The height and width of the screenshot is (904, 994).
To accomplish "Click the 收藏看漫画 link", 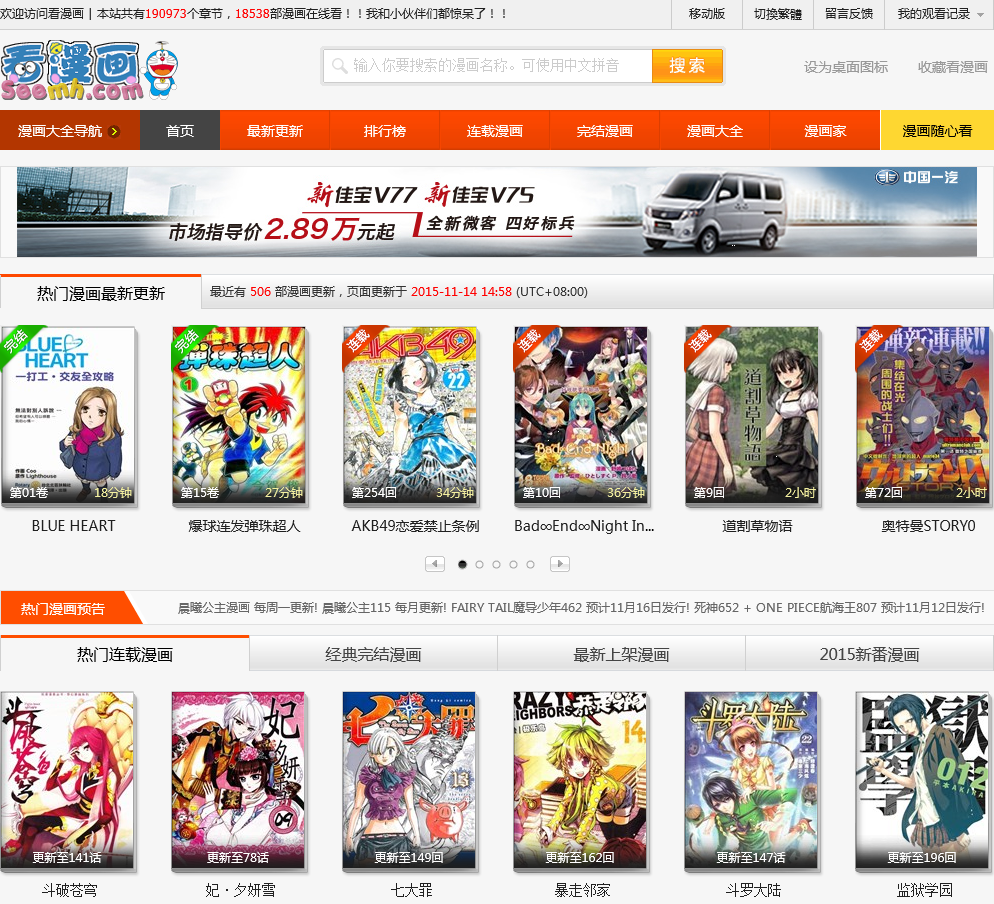I will pyautogui.click(x=952, y=67).
